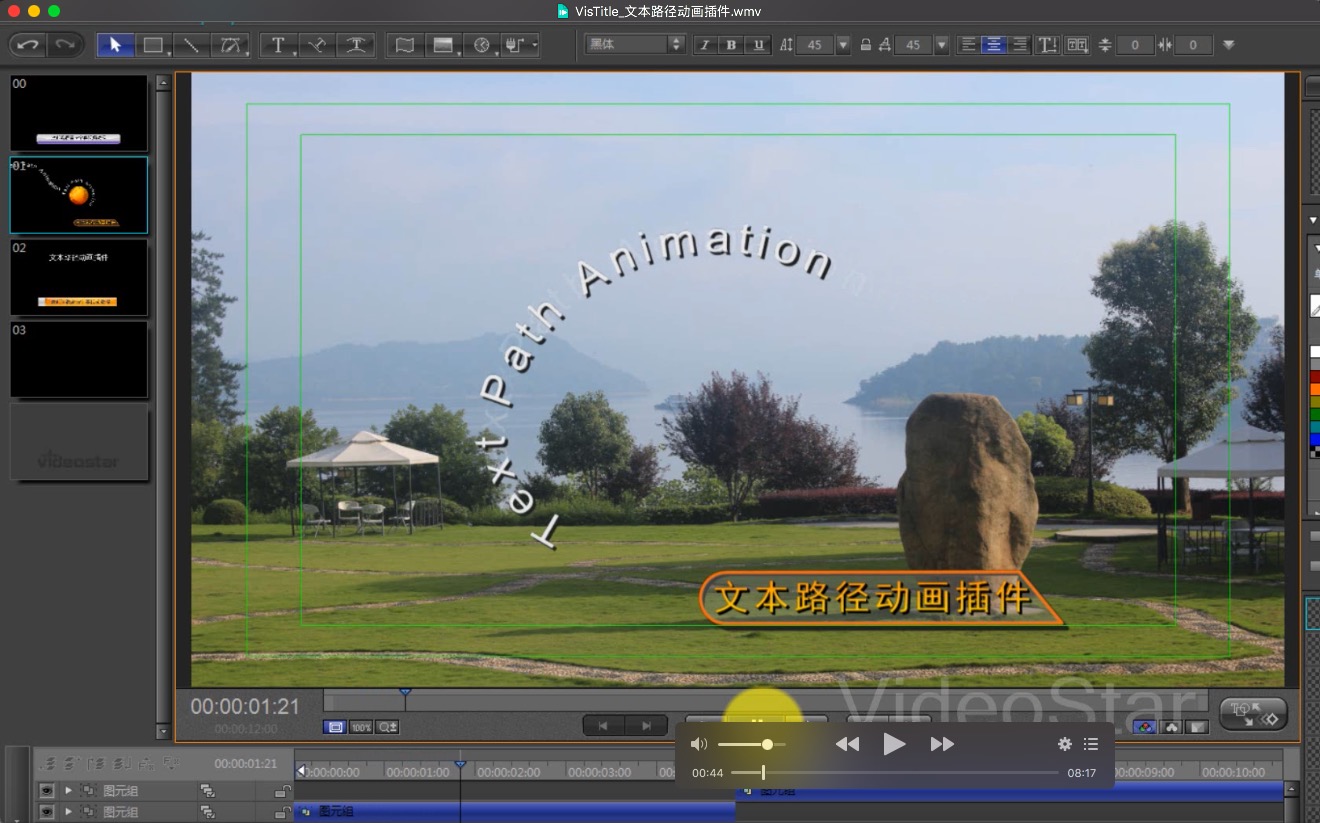
Task: Select the selected thumbnail 01 title
Action: point(79,195)
